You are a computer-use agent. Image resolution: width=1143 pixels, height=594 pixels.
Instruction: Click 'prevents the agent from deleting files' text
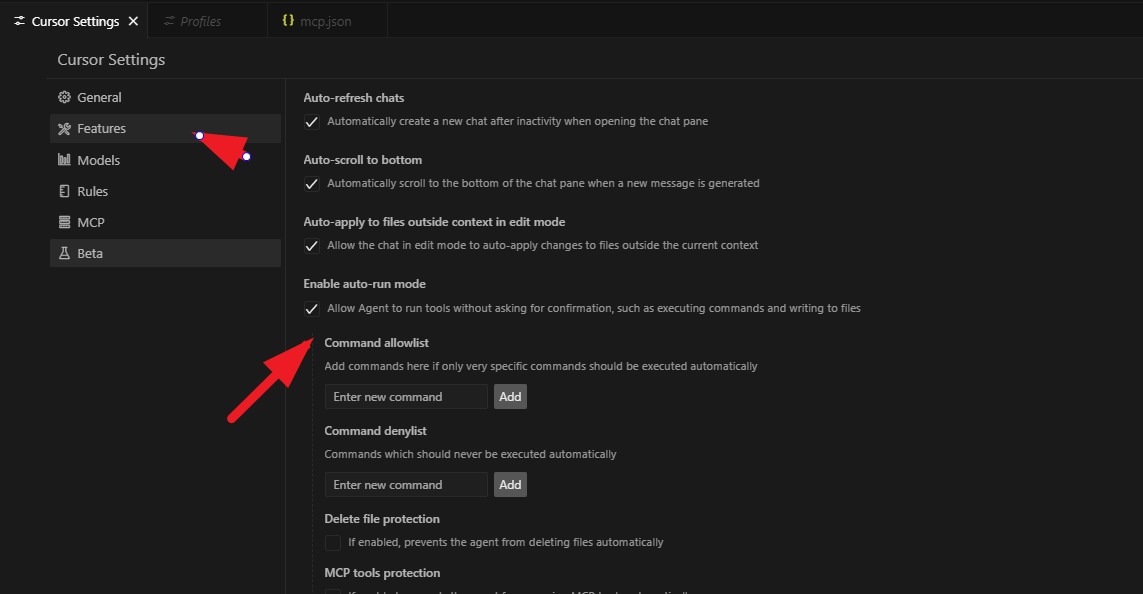(x=506, y=542)
